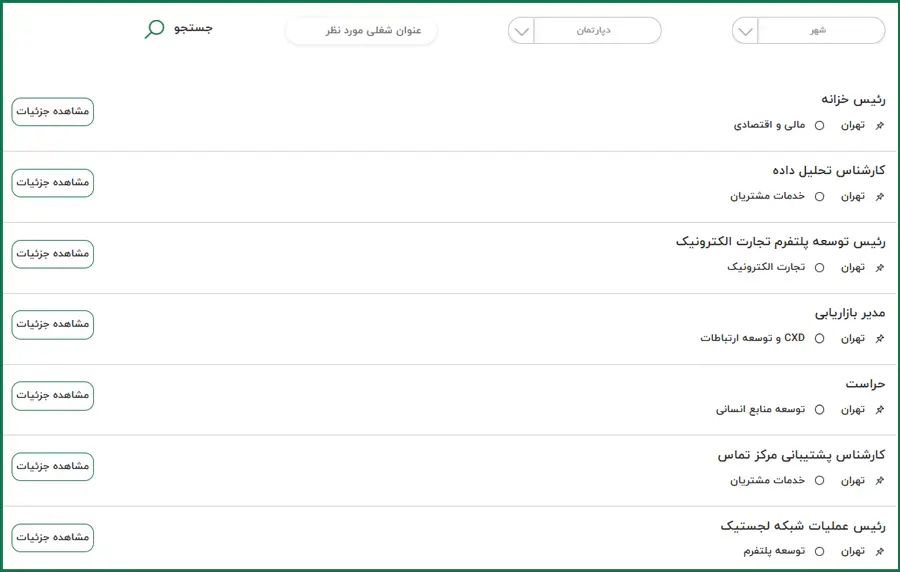Click the circle icon beside توسعه منابع انسانی
This screenshot has width=900, height=572.
pos(820,410)
